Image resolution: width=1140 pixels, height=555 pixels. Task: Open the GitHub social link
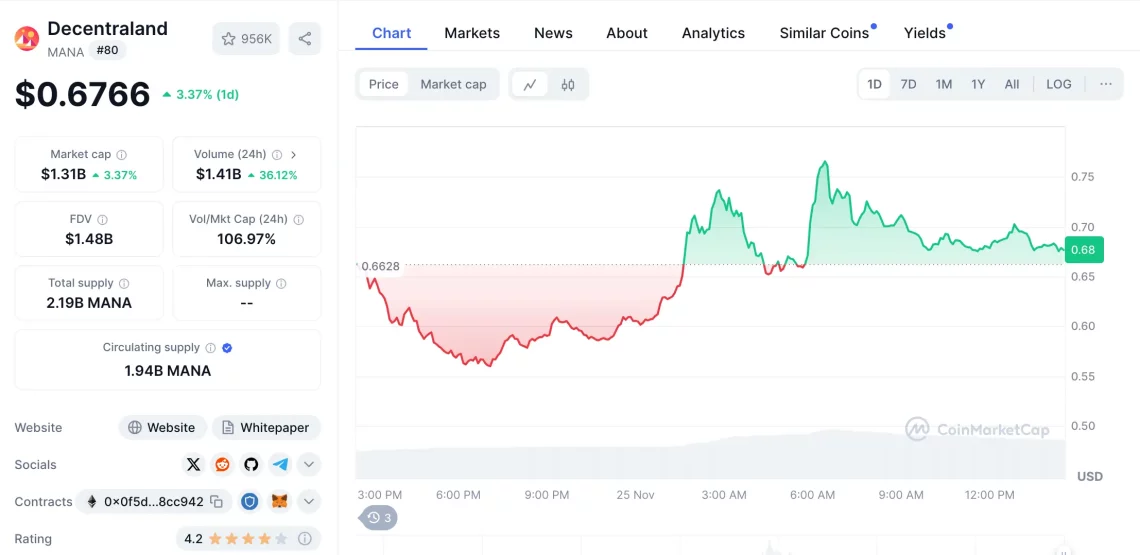251,464
